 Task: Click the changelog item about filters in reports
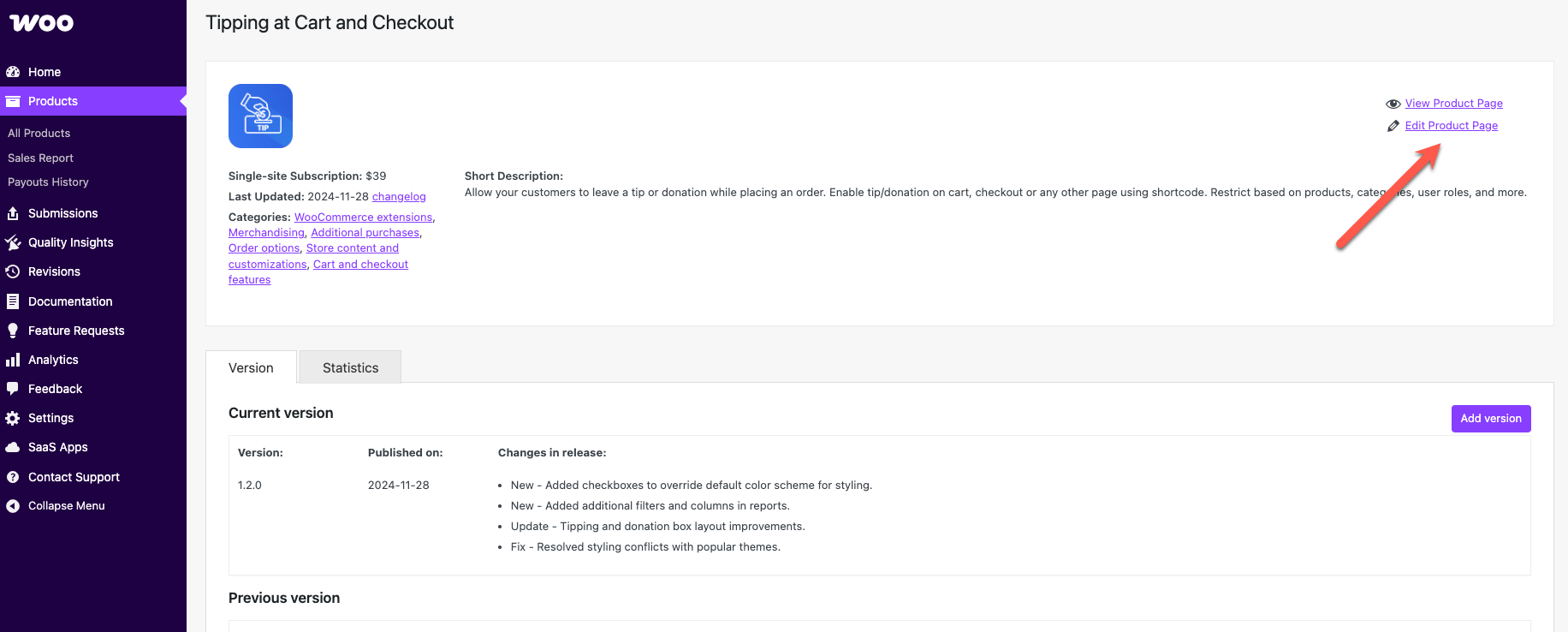(650, 506)
